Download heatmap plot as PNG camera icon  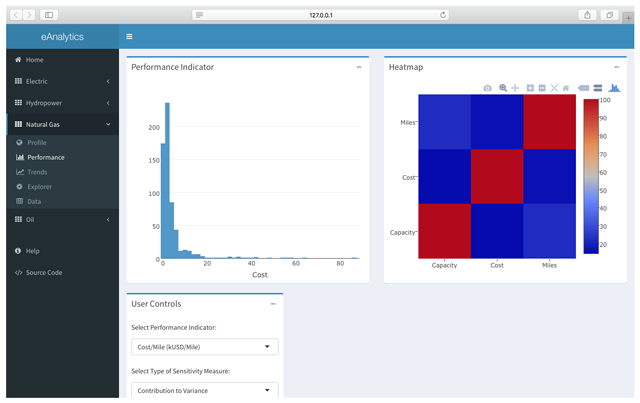pos(487,88)
